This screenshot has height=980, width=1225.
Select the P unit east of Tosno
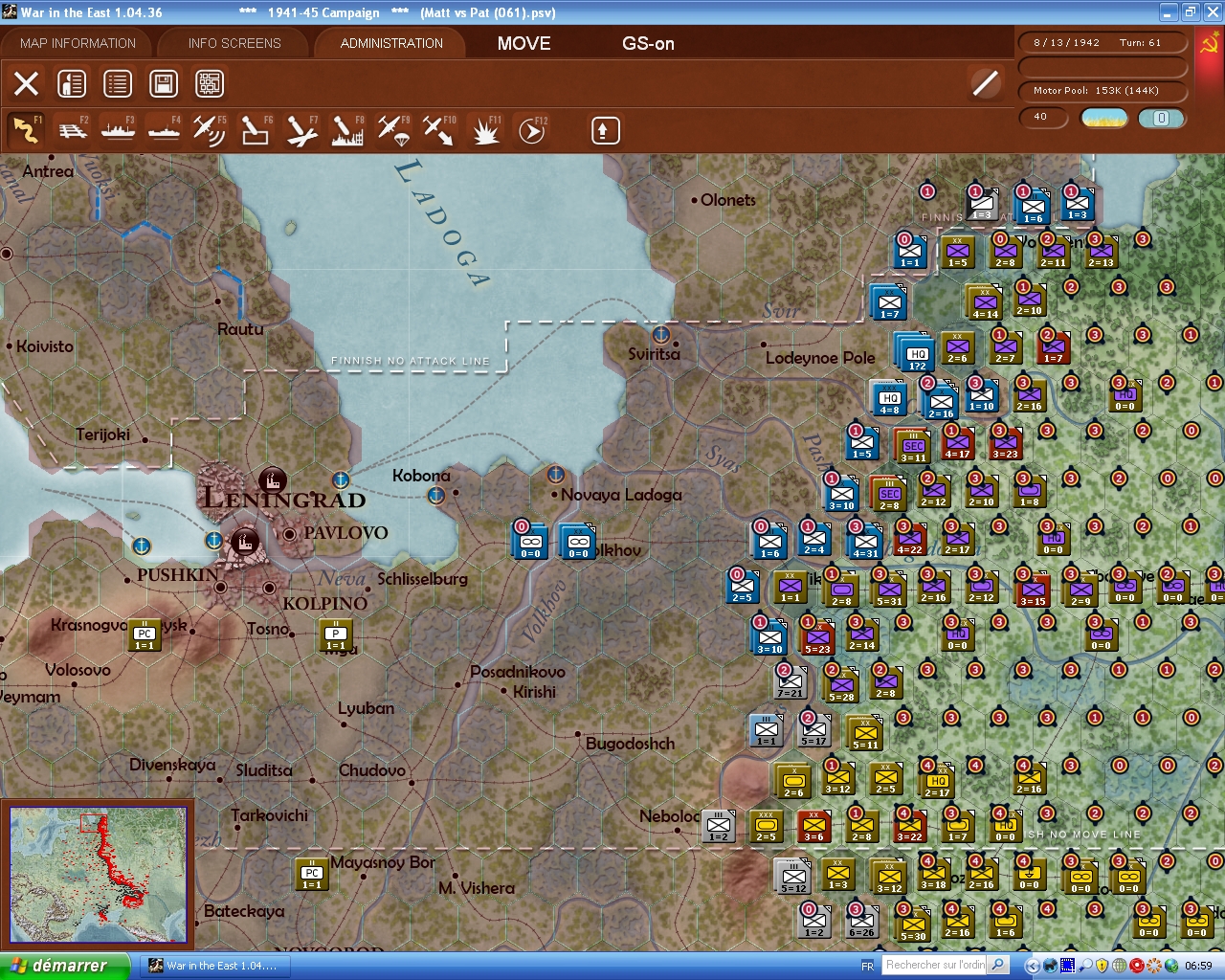pos(336,635)
